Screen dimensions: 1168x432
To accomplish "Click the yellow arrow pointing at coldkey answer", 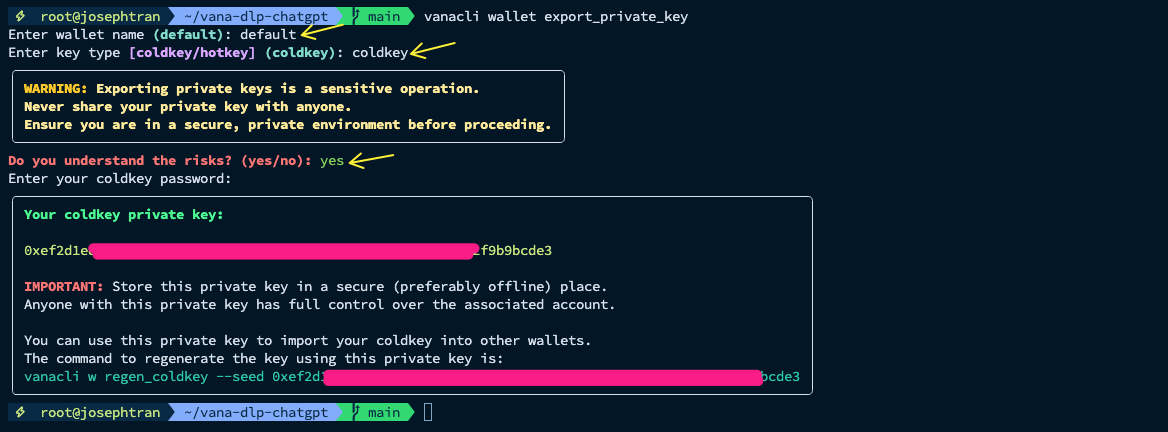I will pyautogui.click(x=433, y=50).
